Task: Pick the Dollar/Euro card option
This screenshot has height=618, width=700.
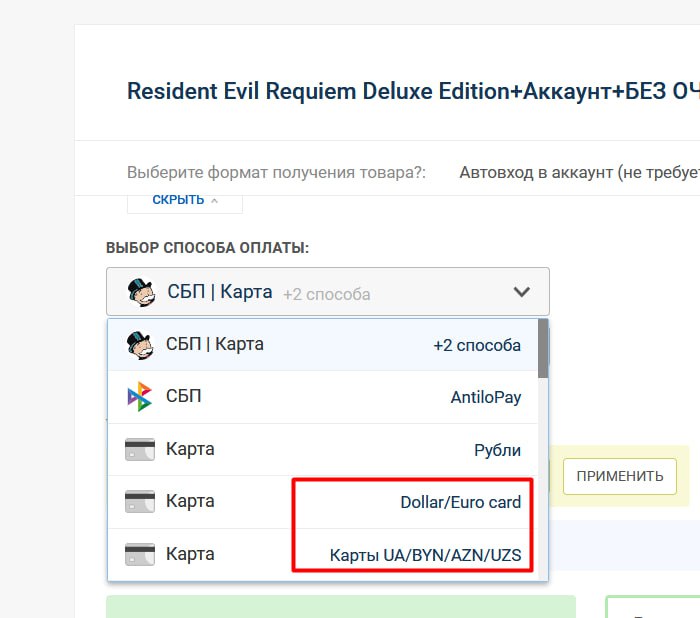Action: tap(322, 502)
